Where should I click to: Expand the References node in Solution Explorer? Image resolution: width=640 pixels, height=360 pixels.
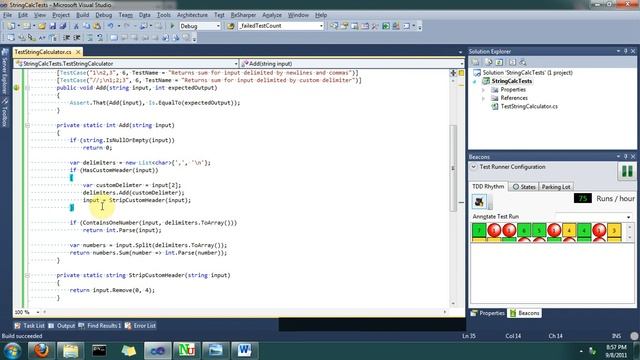(484, 98)
